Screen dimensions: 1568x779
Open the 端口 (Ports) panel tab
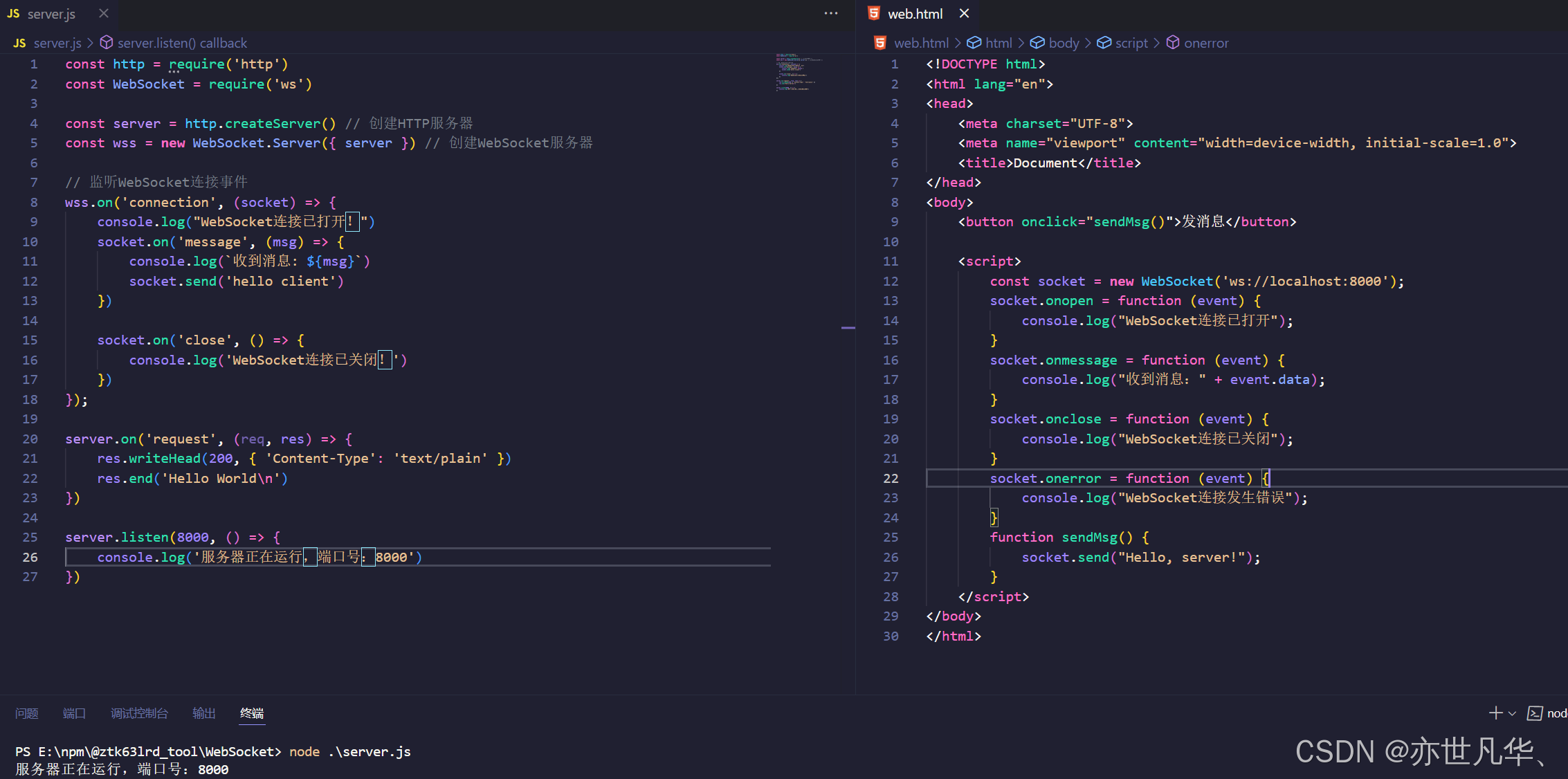pyautogui.click(x=74, y=713)
